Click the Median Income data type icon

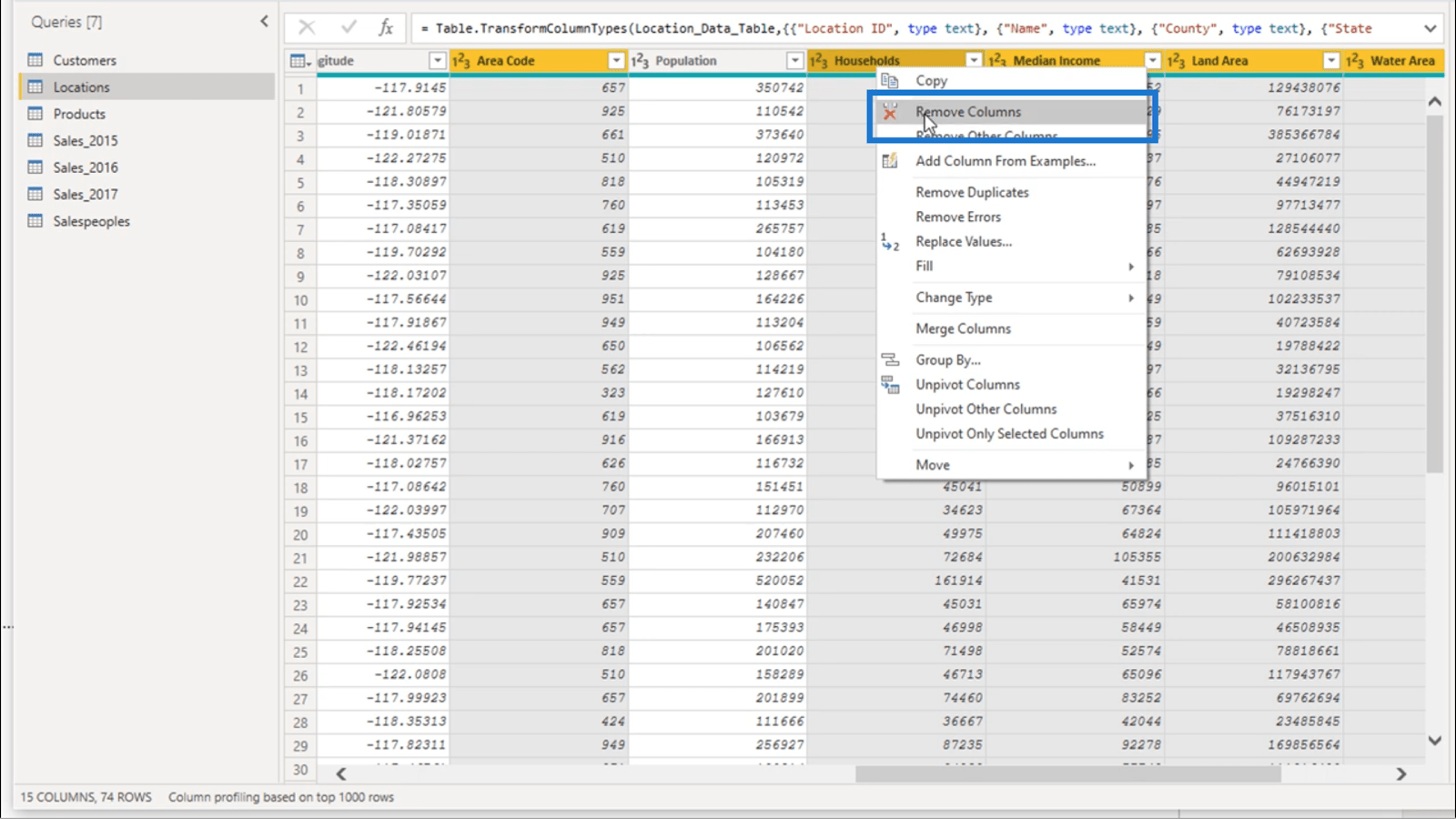997,61
